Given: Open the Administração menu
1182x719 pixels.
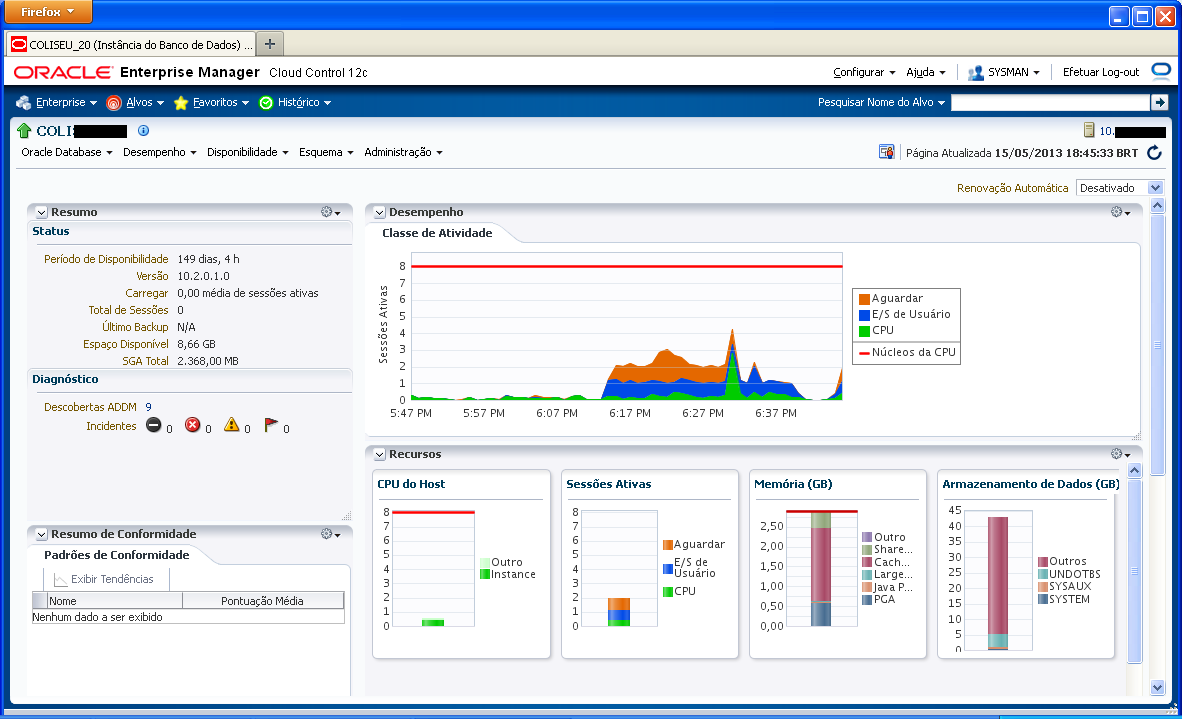Looking at the screenshot, I should coord(403,152).
